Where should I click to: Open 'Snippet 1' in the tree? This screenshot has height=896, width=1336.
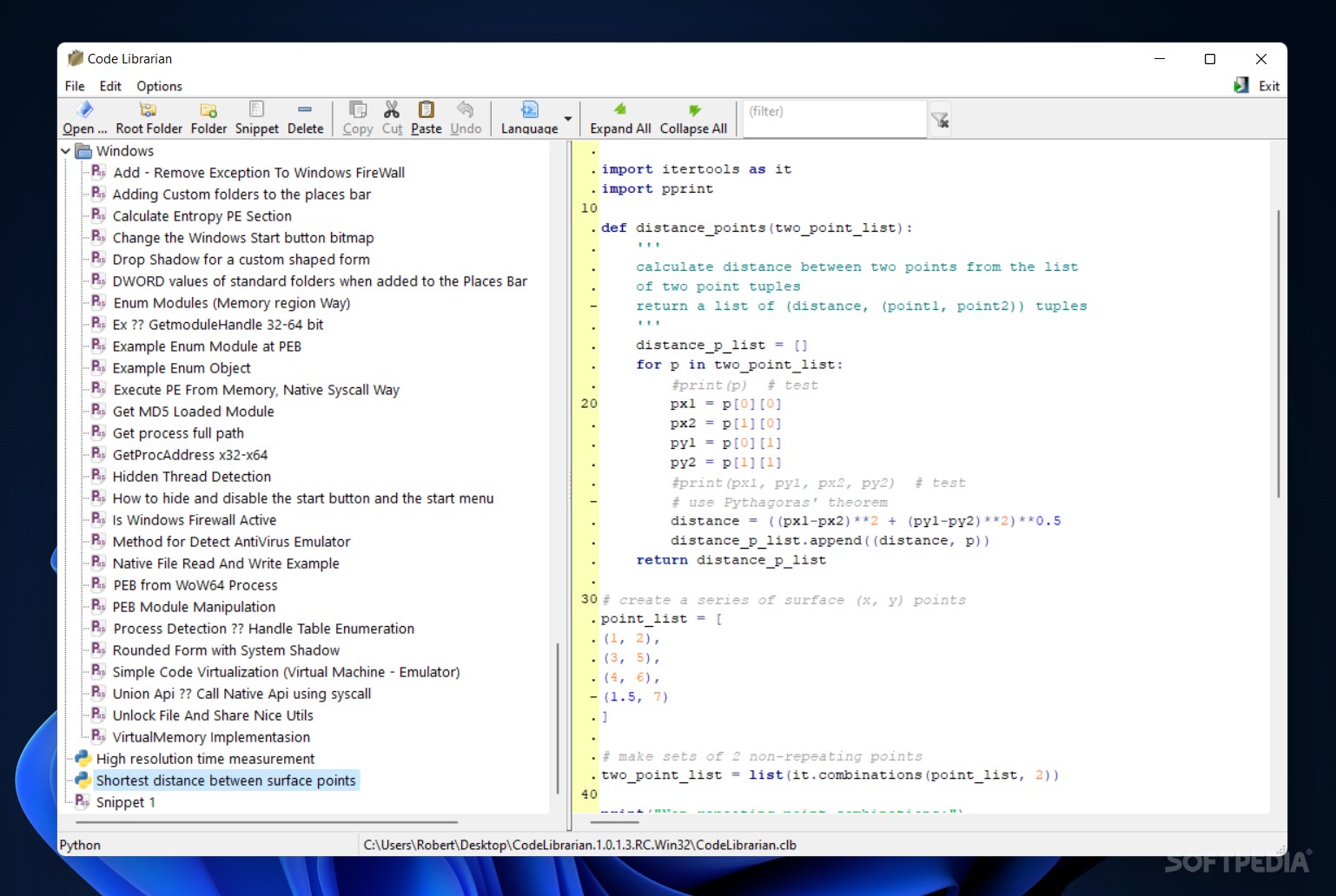click(x=126, y=802)
